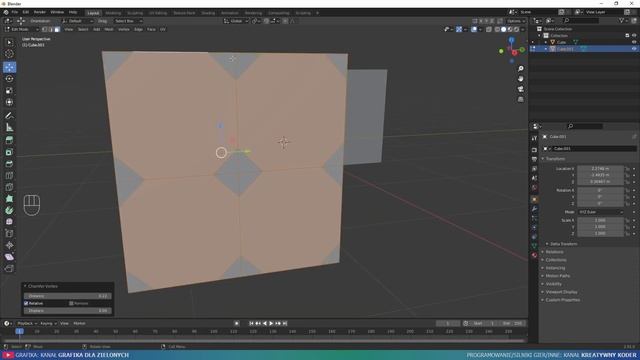Activate the Scale tool
640x360 pixels.
[9, 91]
